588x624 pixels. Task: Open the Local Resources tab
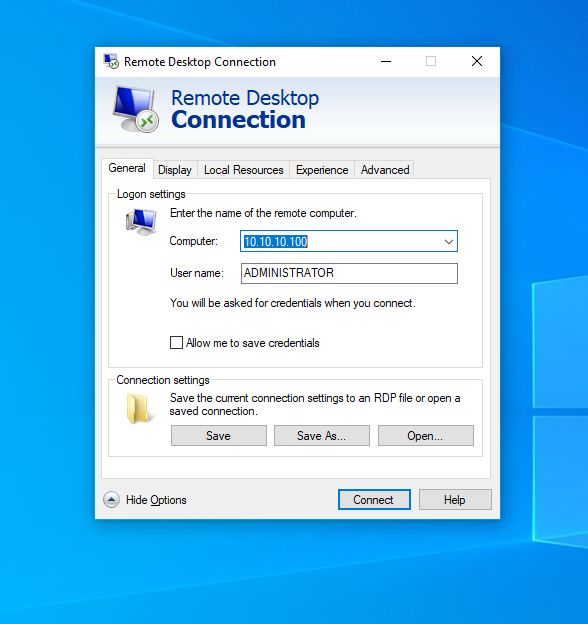pos(243,170)
